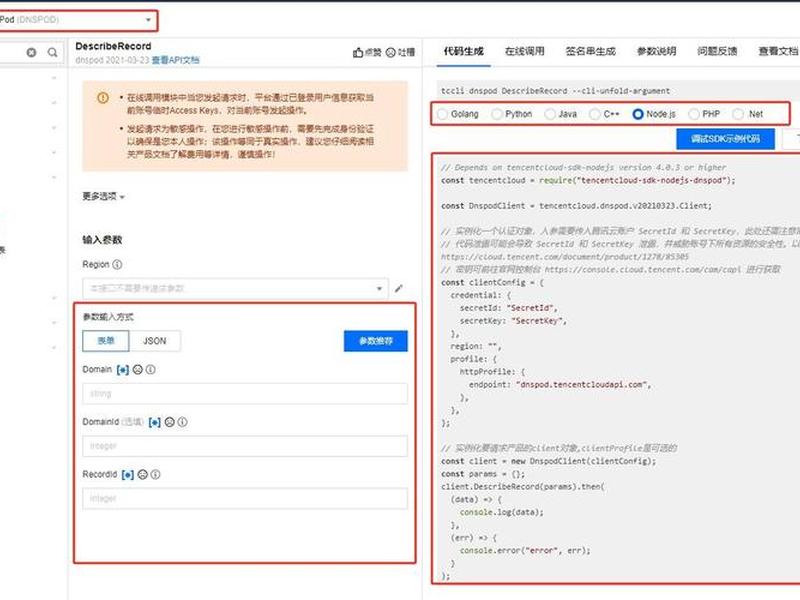Click info icon next to Region label
This screenshot has width=800, height=600.
(x=117, y=264)
